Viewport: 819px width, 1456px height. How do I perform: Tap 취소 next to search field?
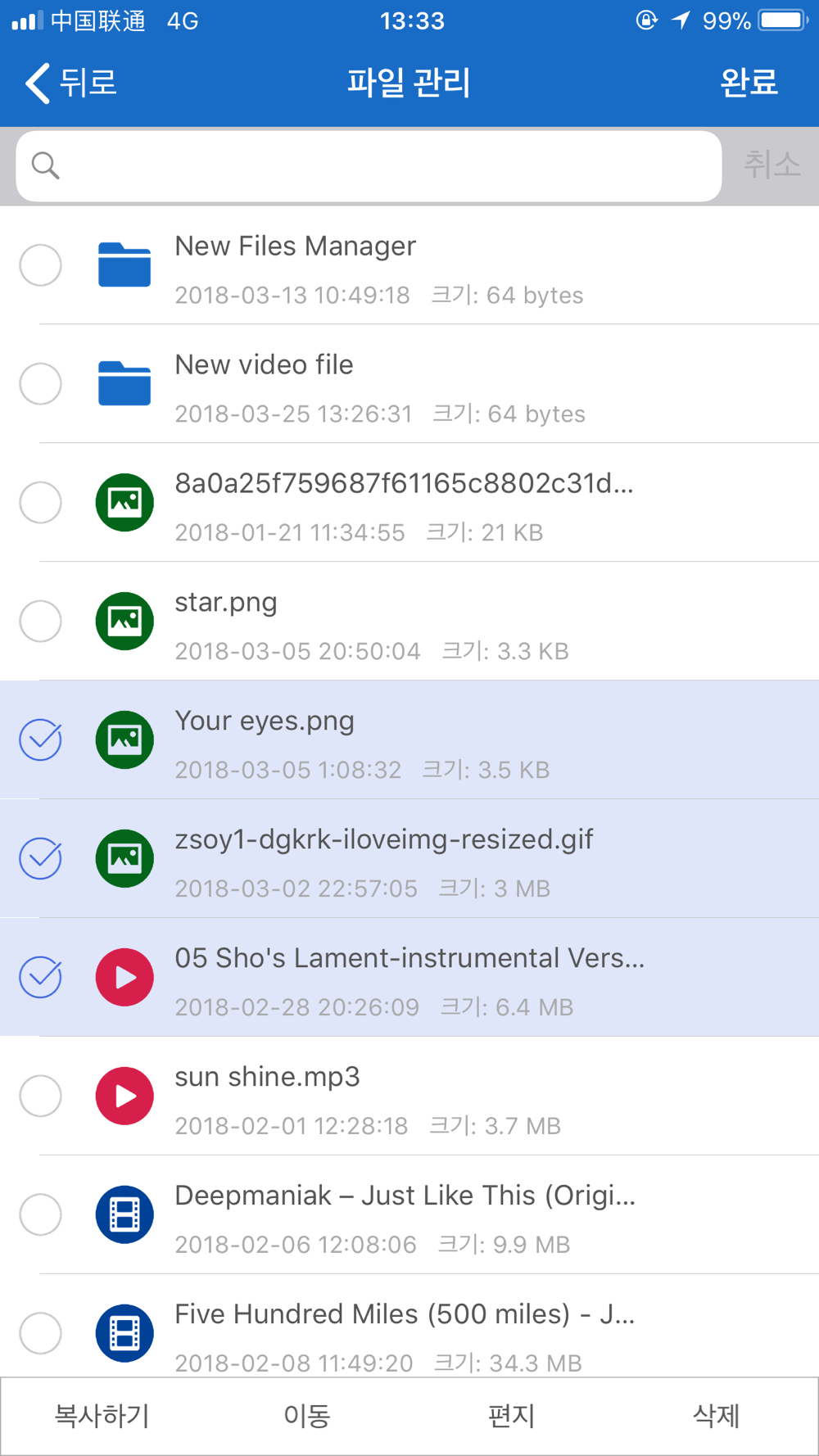[771, 165]
